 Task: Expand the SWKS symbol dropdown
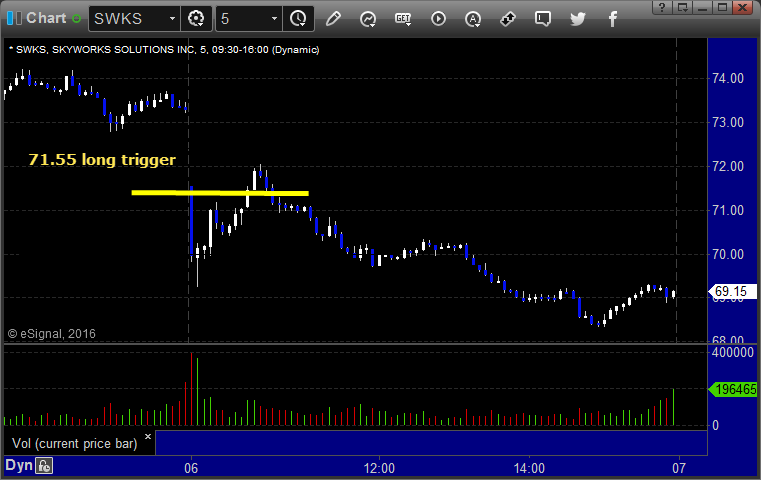172,19
